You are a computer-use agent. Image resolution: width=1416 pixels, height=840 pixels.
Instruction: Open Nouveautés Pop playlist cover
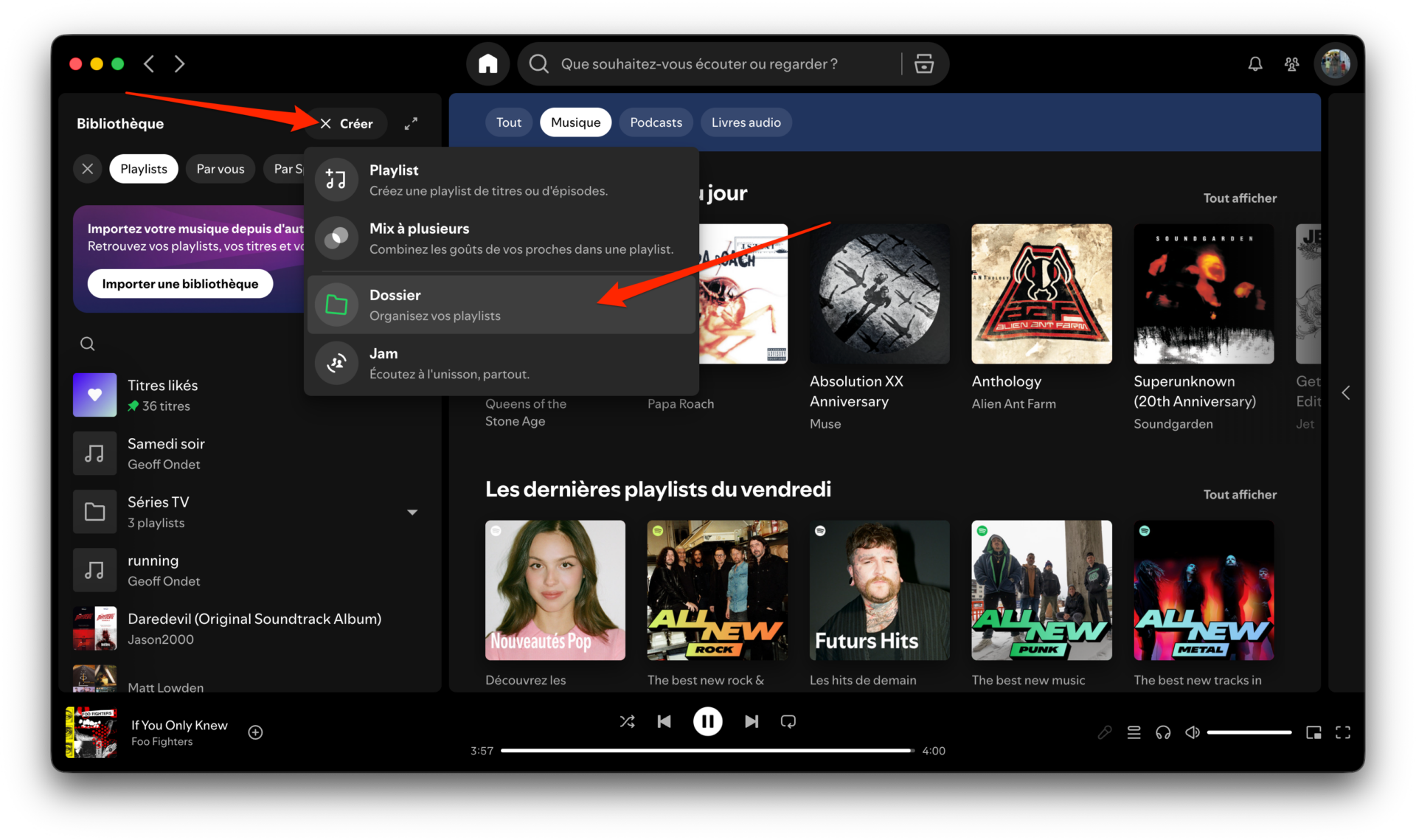click(555, 590)
